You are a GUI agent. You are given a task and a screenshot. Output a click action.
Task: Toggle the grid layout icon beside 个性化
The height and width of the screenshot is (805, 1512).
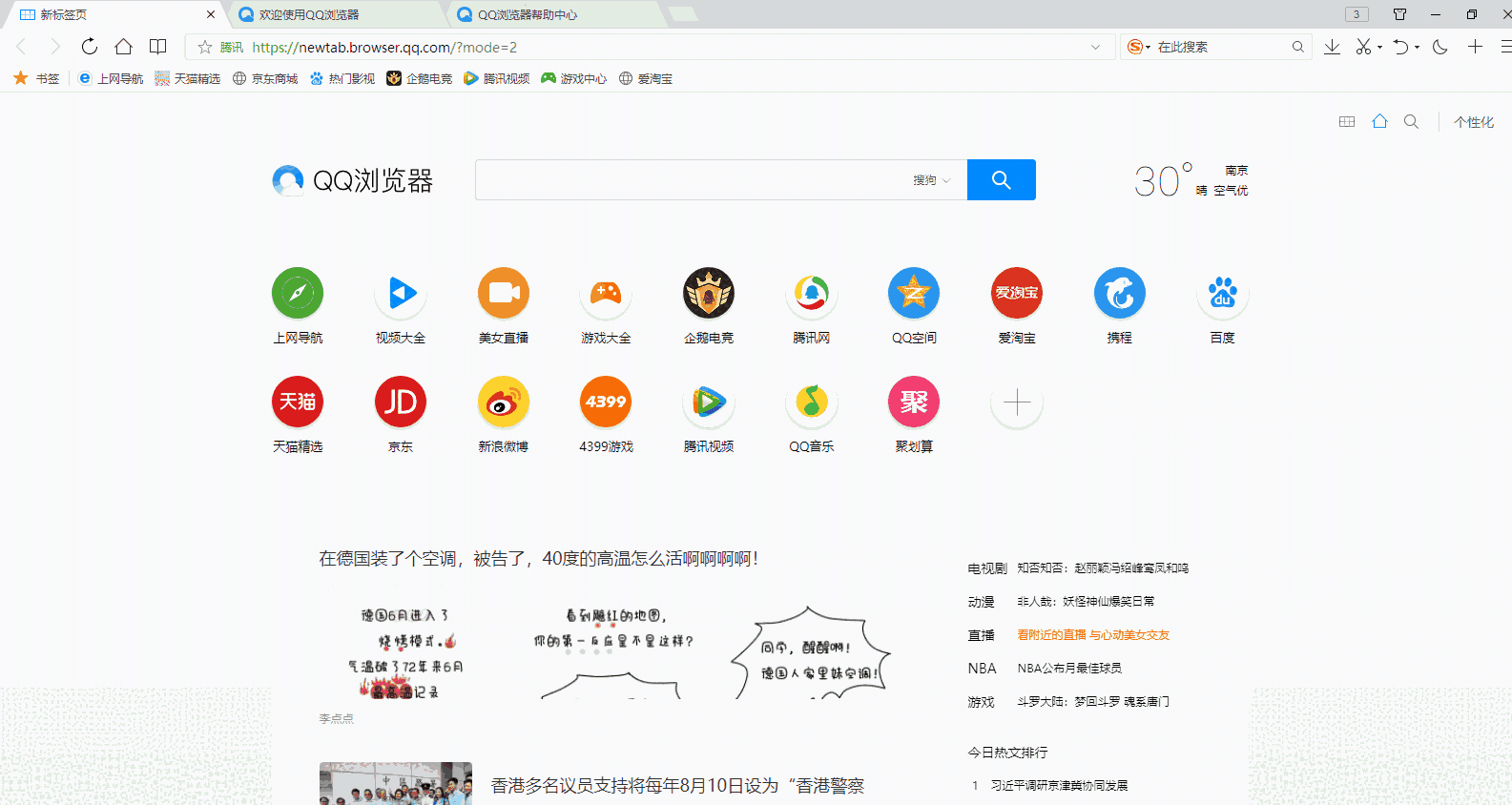1347,122
